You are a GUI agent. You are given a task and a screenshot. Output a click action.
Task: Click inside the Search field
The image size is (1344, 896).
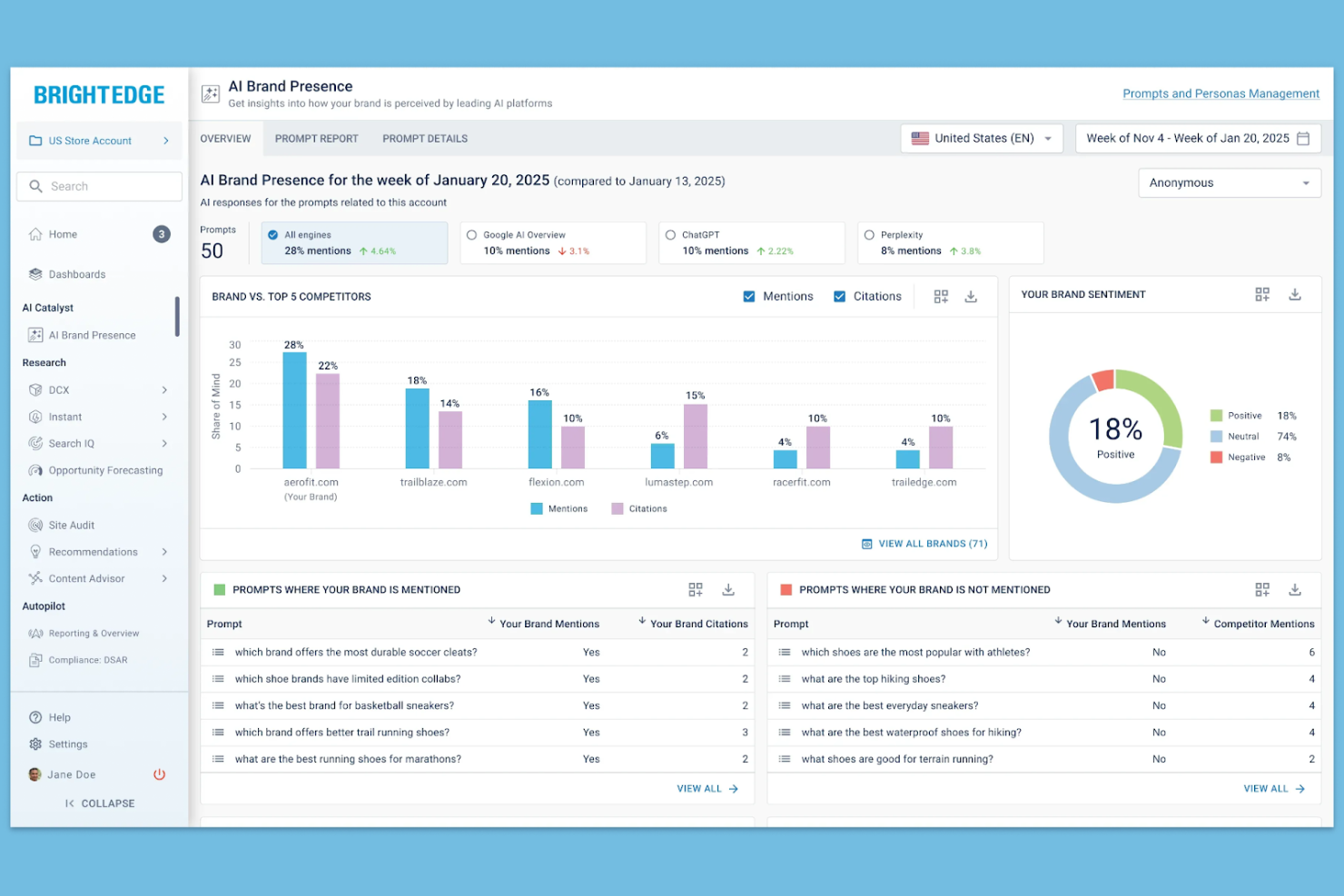(x=99, y=186)
